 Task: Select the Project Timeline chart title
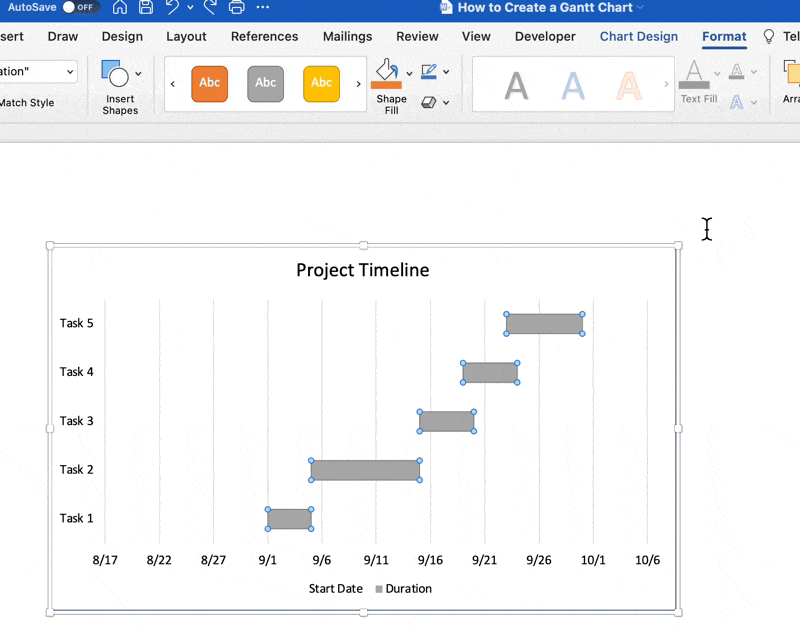pos(363,270)
